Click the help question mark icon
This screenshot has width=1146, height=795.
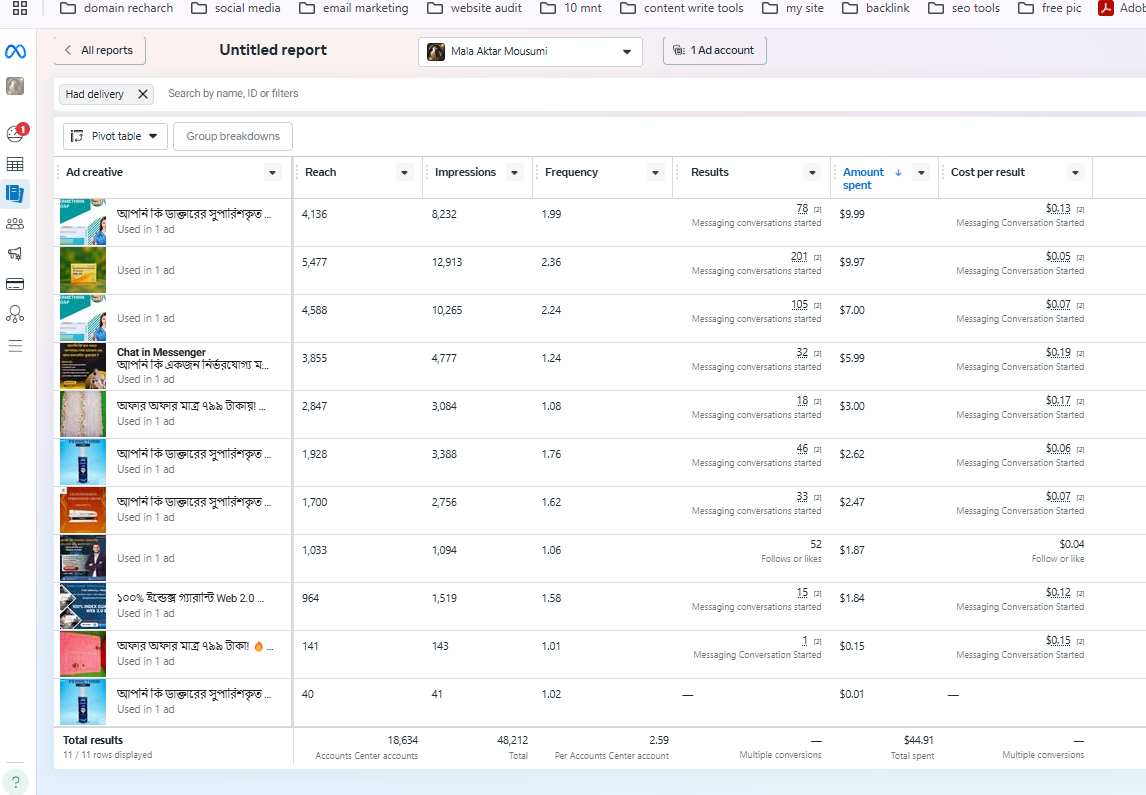(15, 782)
